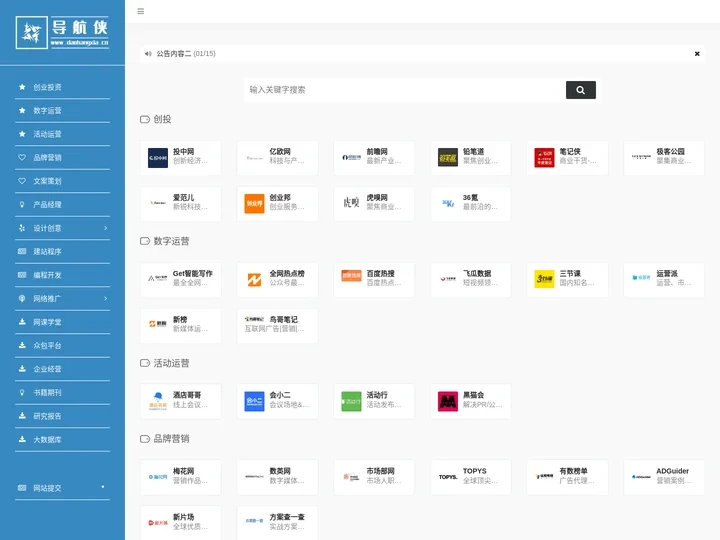Screen dimensions: 720x540
Task: Open the 新榜 site card
Action: [x=180, y=326]
